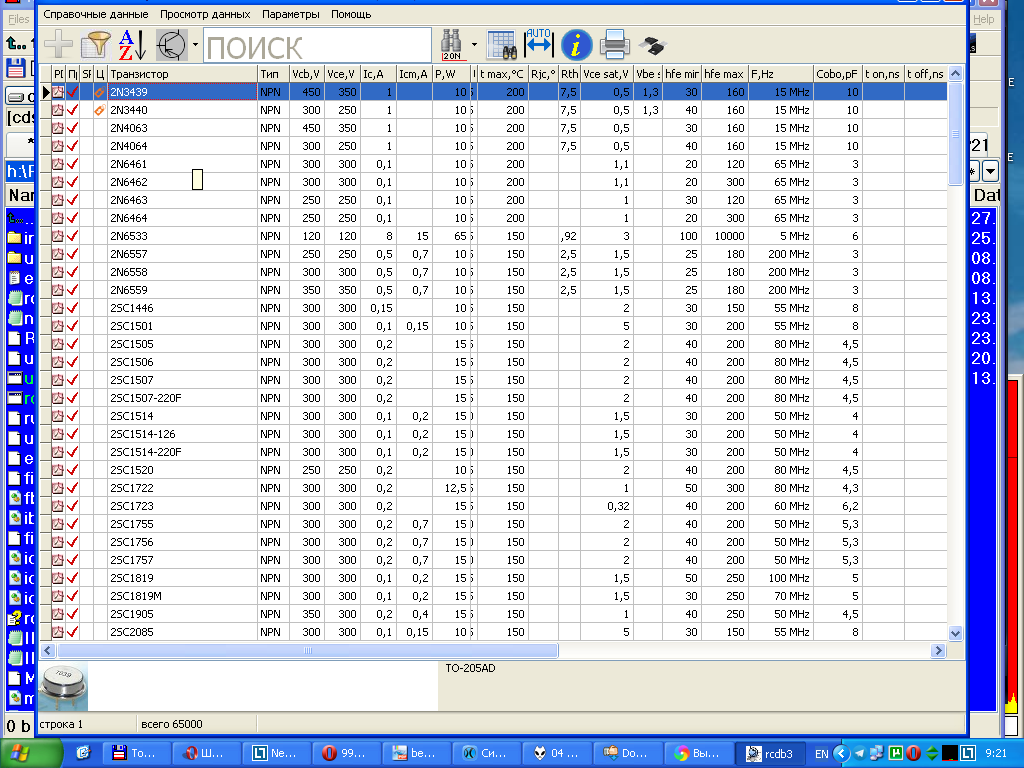Open the Windows Start button
1024x768 pixels.
[29, 754]
